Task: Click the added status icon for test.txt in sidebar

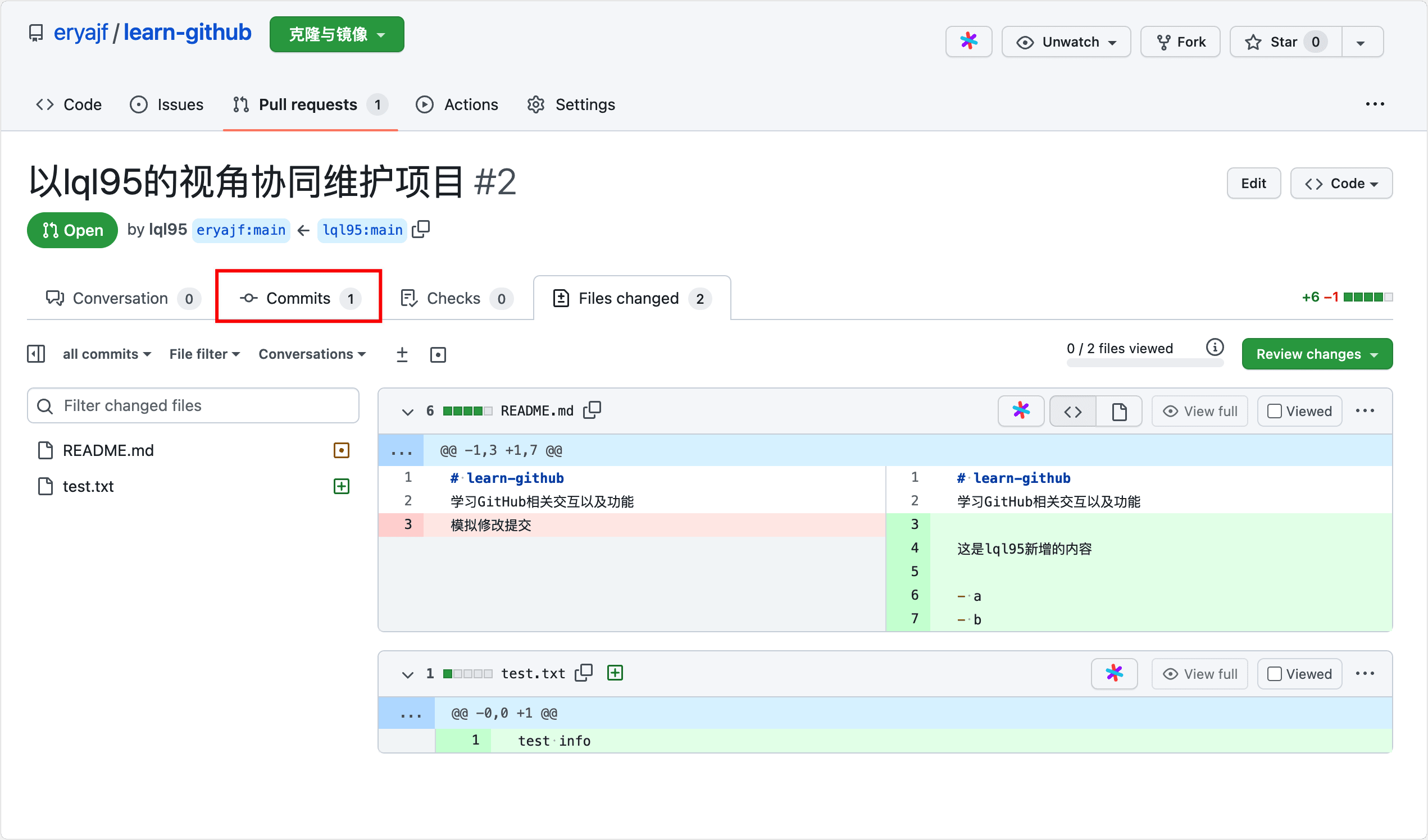Action: 341,486
